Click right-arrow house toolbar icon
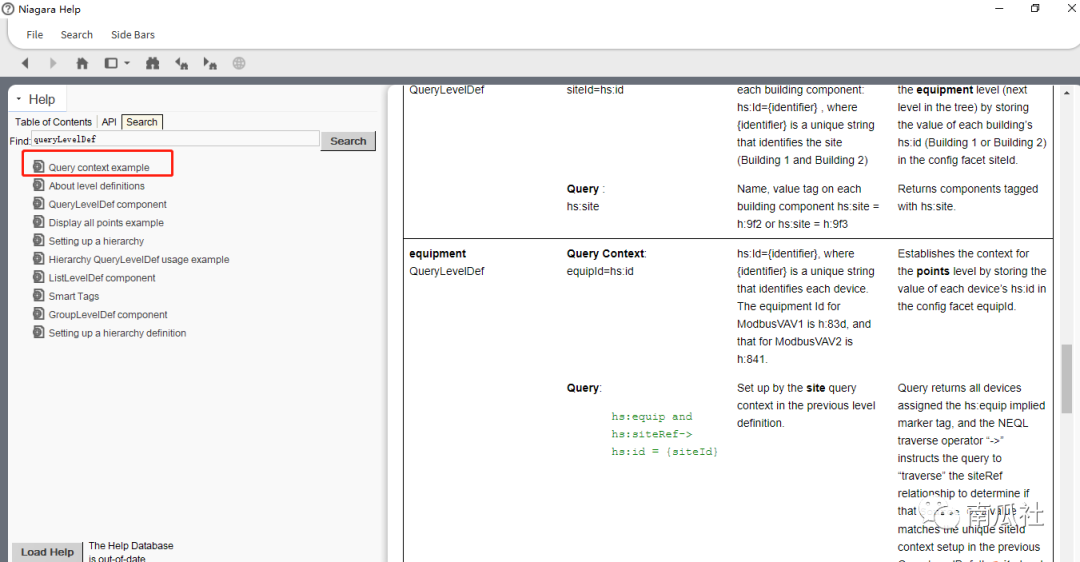 210,63
